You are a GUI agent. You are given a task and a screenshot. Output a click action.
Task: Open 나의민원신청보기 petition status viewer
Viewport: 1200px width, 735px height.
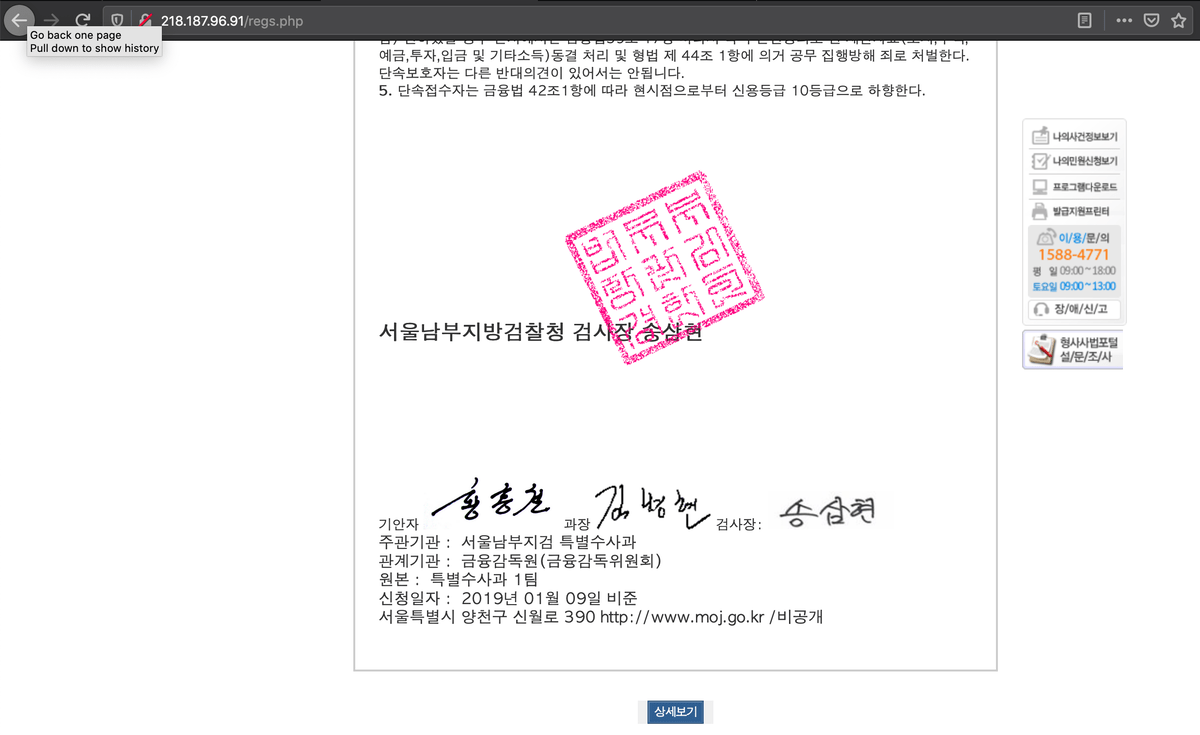point(1073,160)
